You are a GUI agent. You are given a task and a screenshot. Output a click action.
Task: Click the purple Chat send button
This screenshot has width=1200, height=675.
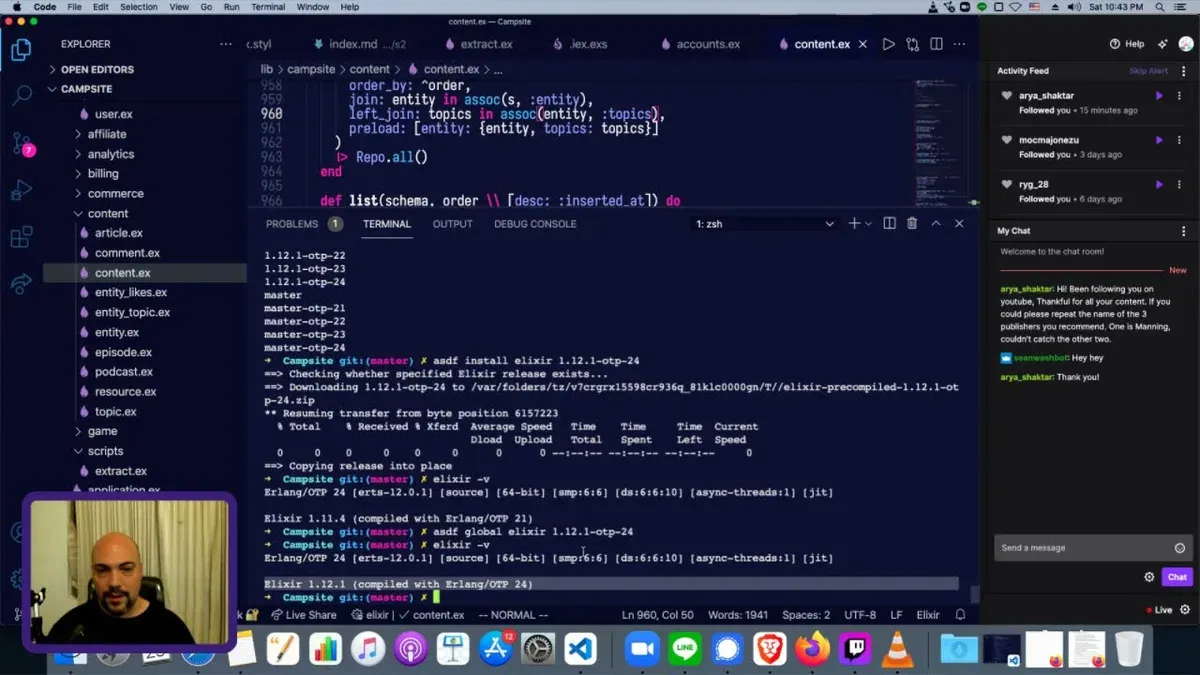point(1177,577)
